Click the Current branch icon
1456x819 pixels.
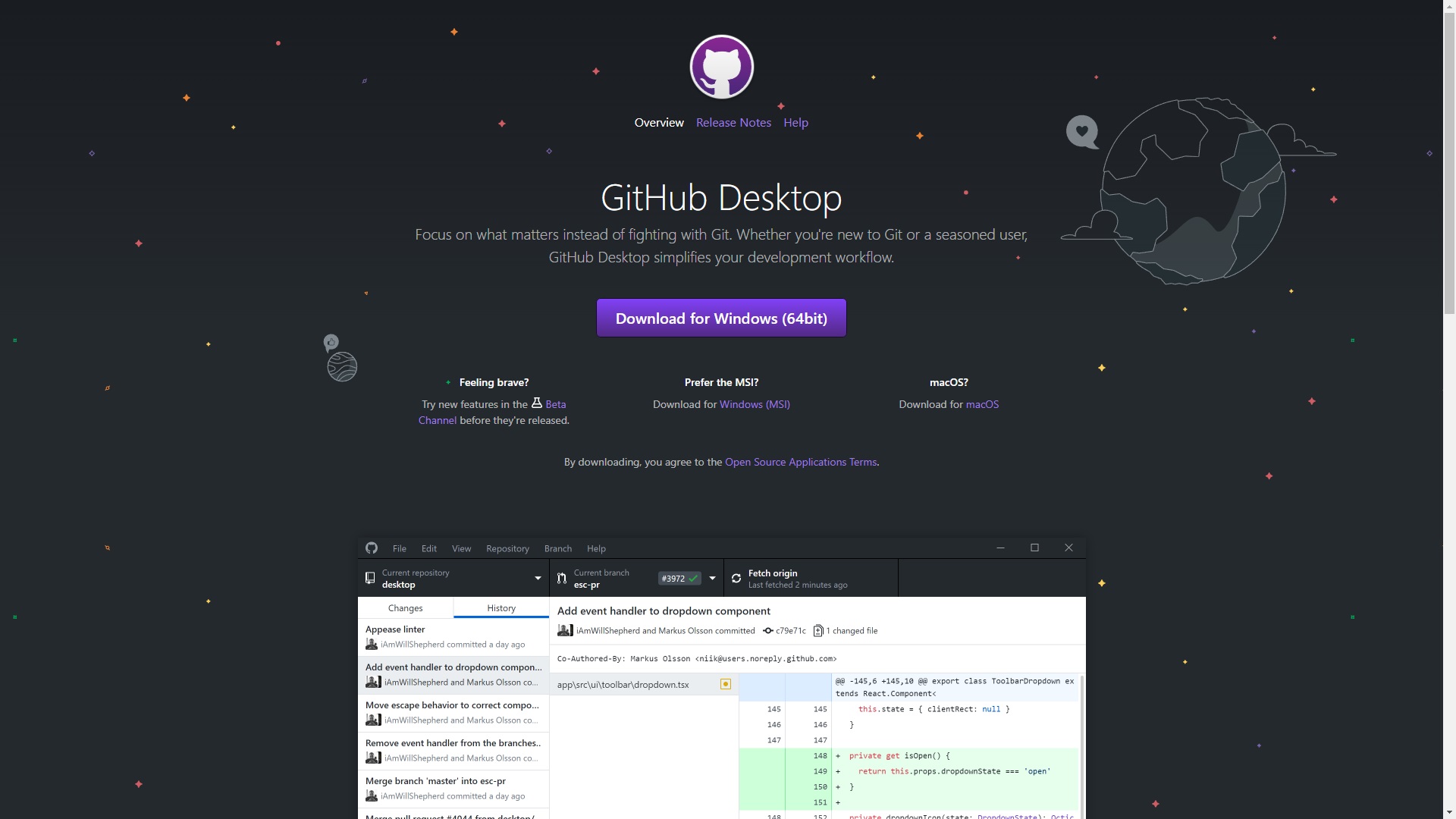(x=562, y=579)
